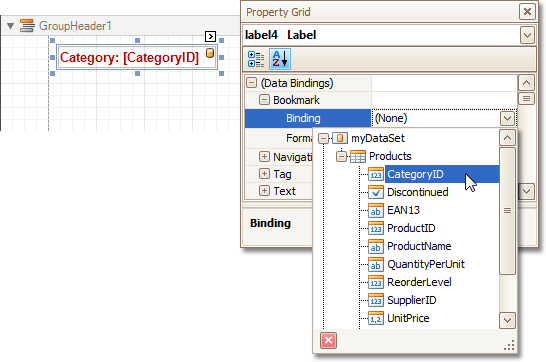Collapse the GroupHeader1 band triangle
This screenshot has width=546, height=362.
pyautogui.click(x=10, y=26)
